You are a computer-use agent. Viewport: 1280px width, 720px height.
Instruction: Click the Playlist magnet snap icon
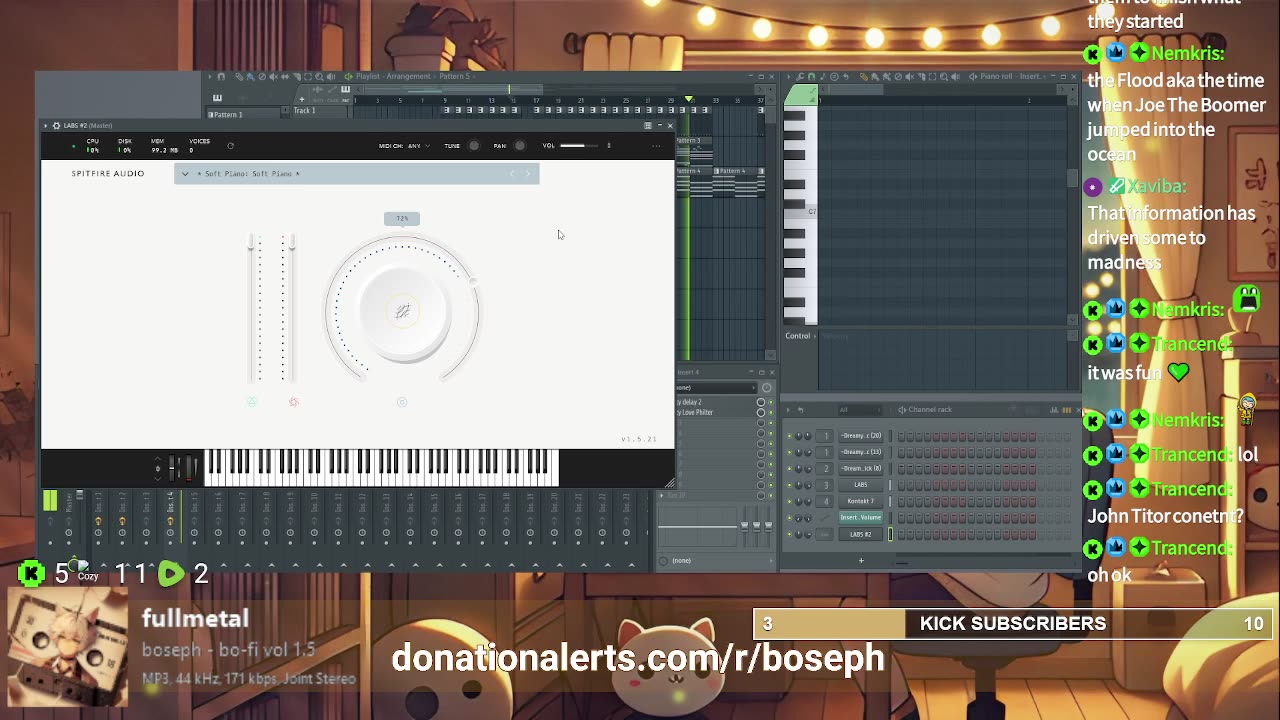222,76
